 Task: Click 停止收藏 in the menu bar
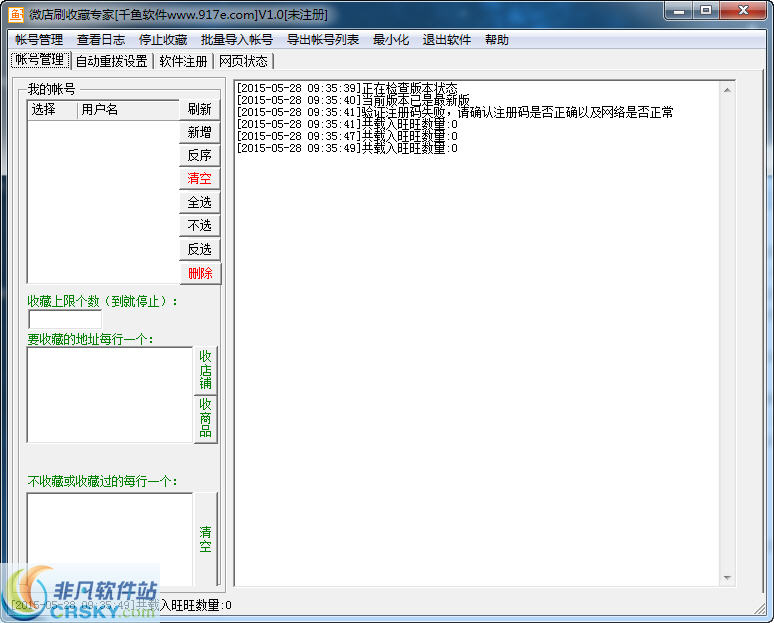click(163, 40)
